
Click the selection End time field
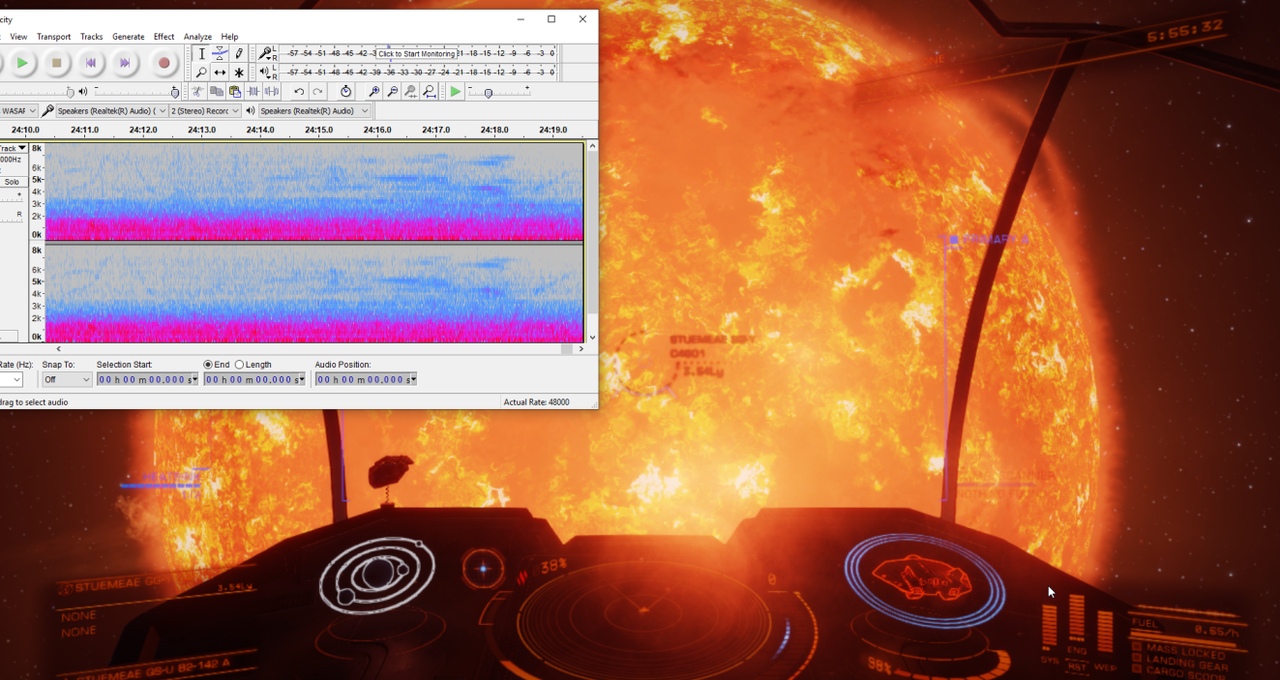tap(254, 380)
